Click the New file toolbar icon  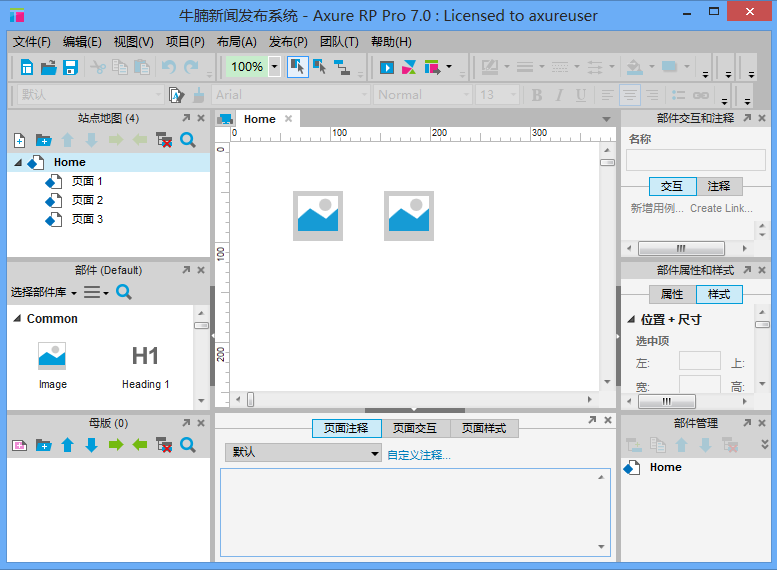tap(27, 67)
